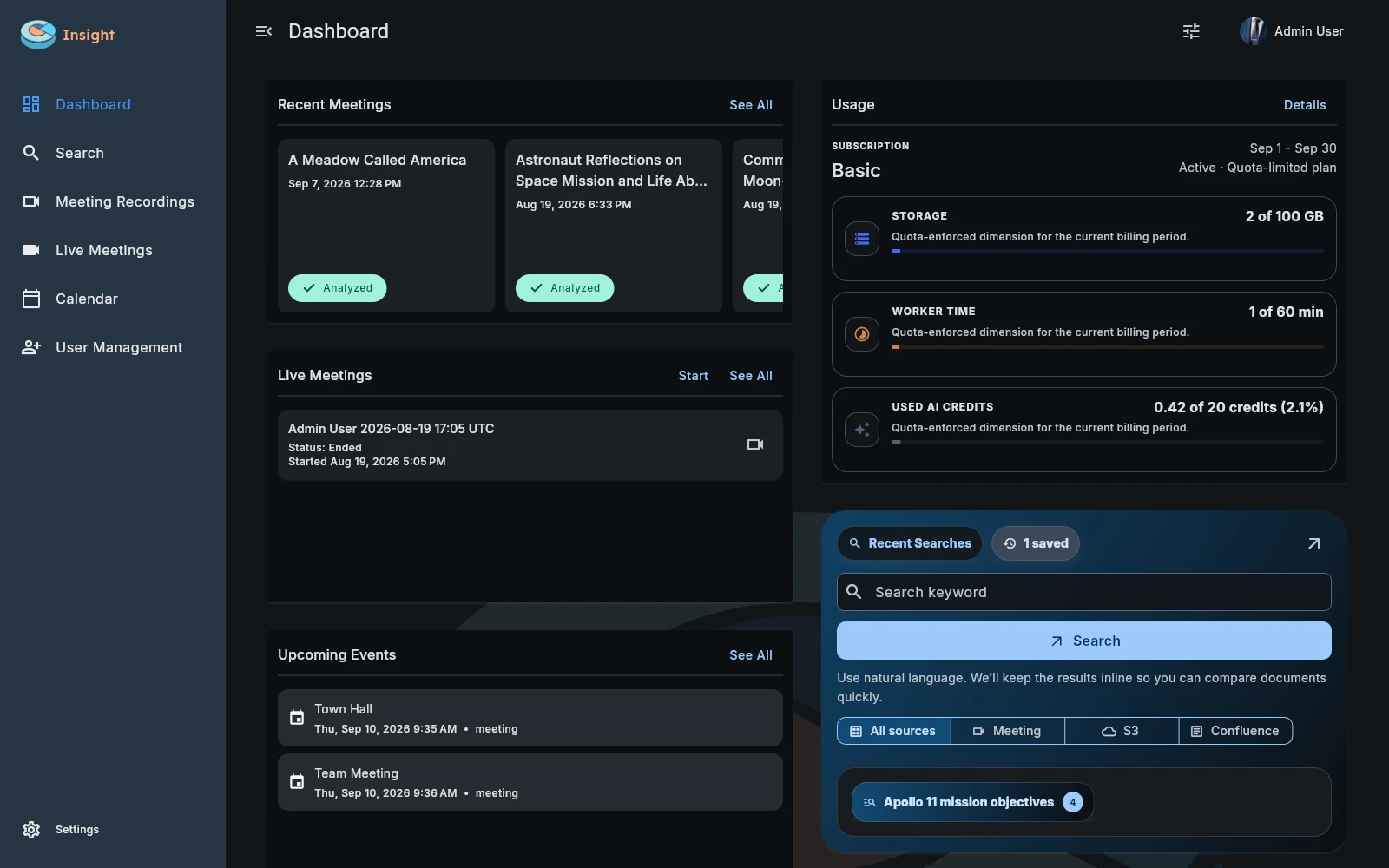Select the Recent Searches tab

910,543
